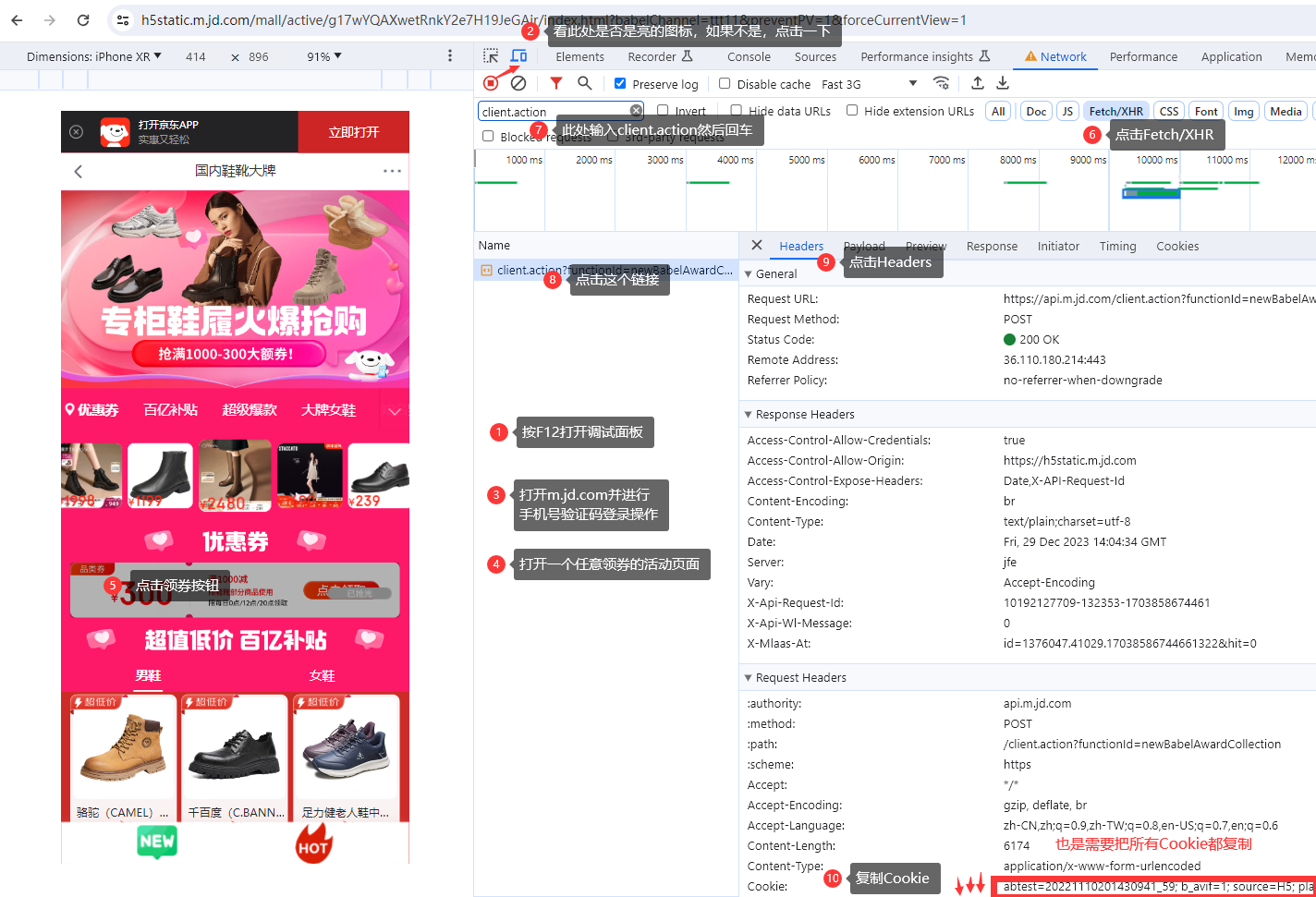Screen dimensions: 1316x897
Task: Select the client.action request row
Action: (606, 270)
